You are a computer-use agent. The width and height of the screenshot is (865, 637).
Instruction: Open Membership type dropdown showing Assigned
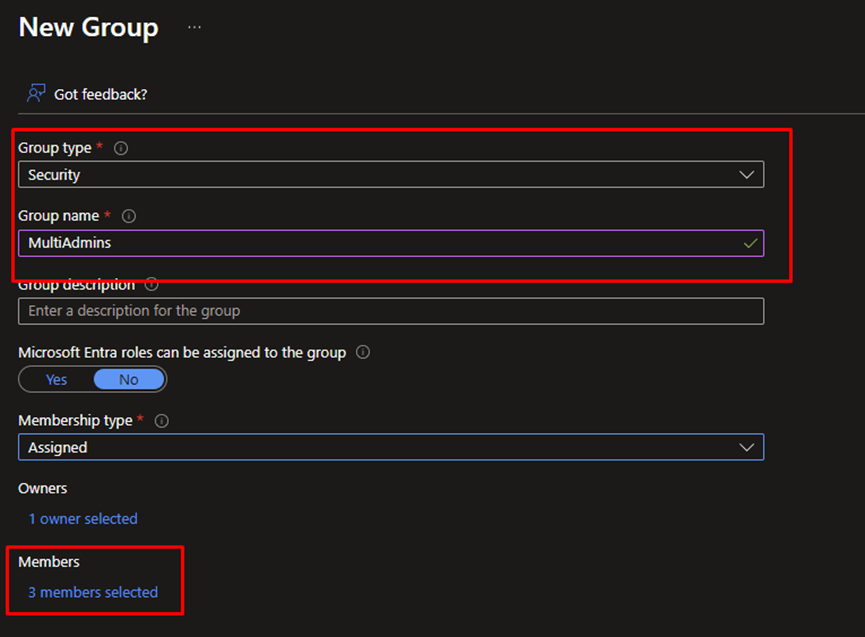click(390, 447)
